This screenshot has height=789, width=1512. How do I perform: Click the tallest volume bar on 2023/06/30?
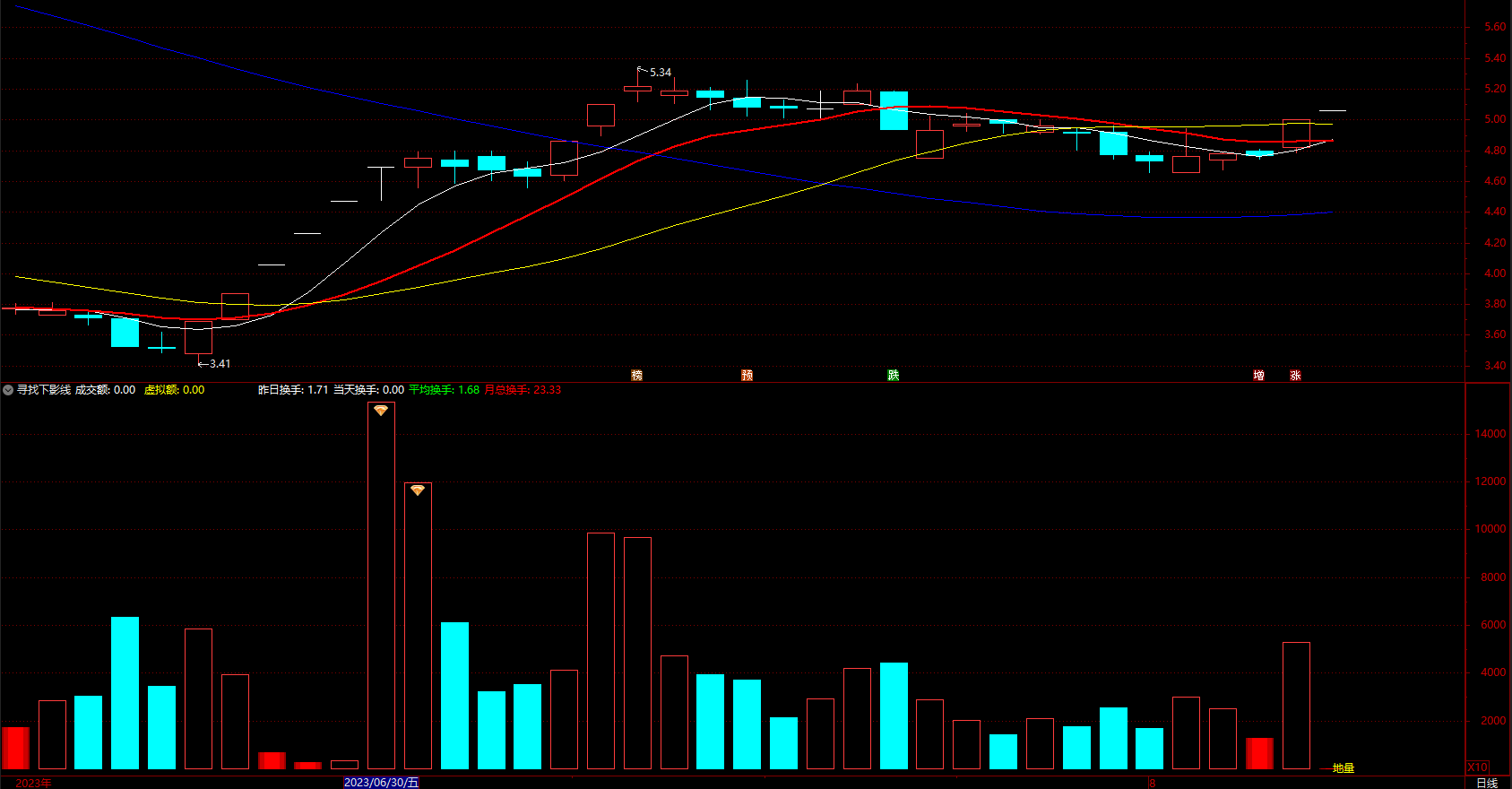coord(381,585)
